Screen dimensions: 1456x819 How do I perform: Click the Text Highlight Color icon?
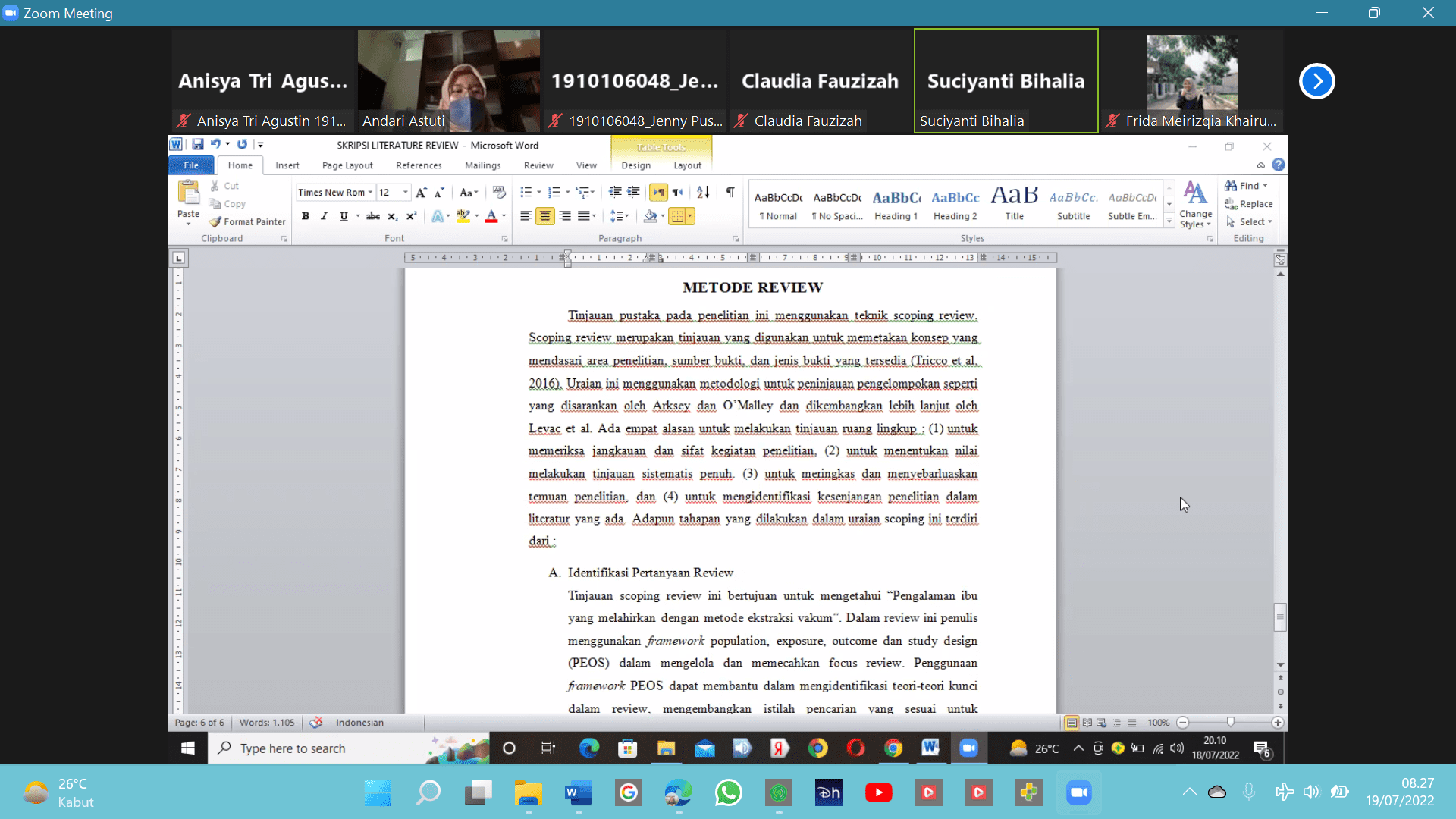tap(463, 216)
